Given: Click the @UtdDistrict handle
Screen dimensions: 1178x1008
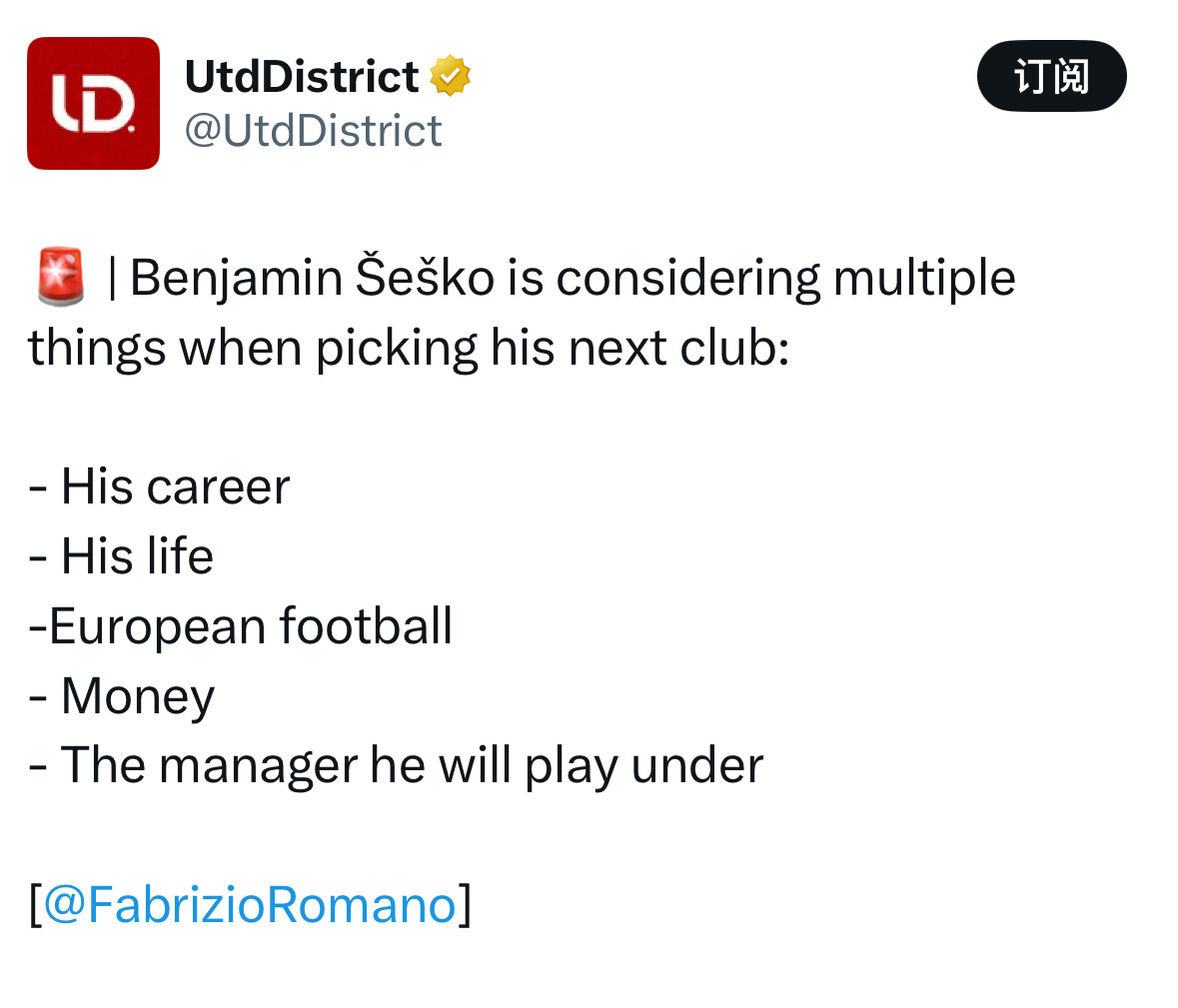Looking at the screenshot, I should 314,131.
